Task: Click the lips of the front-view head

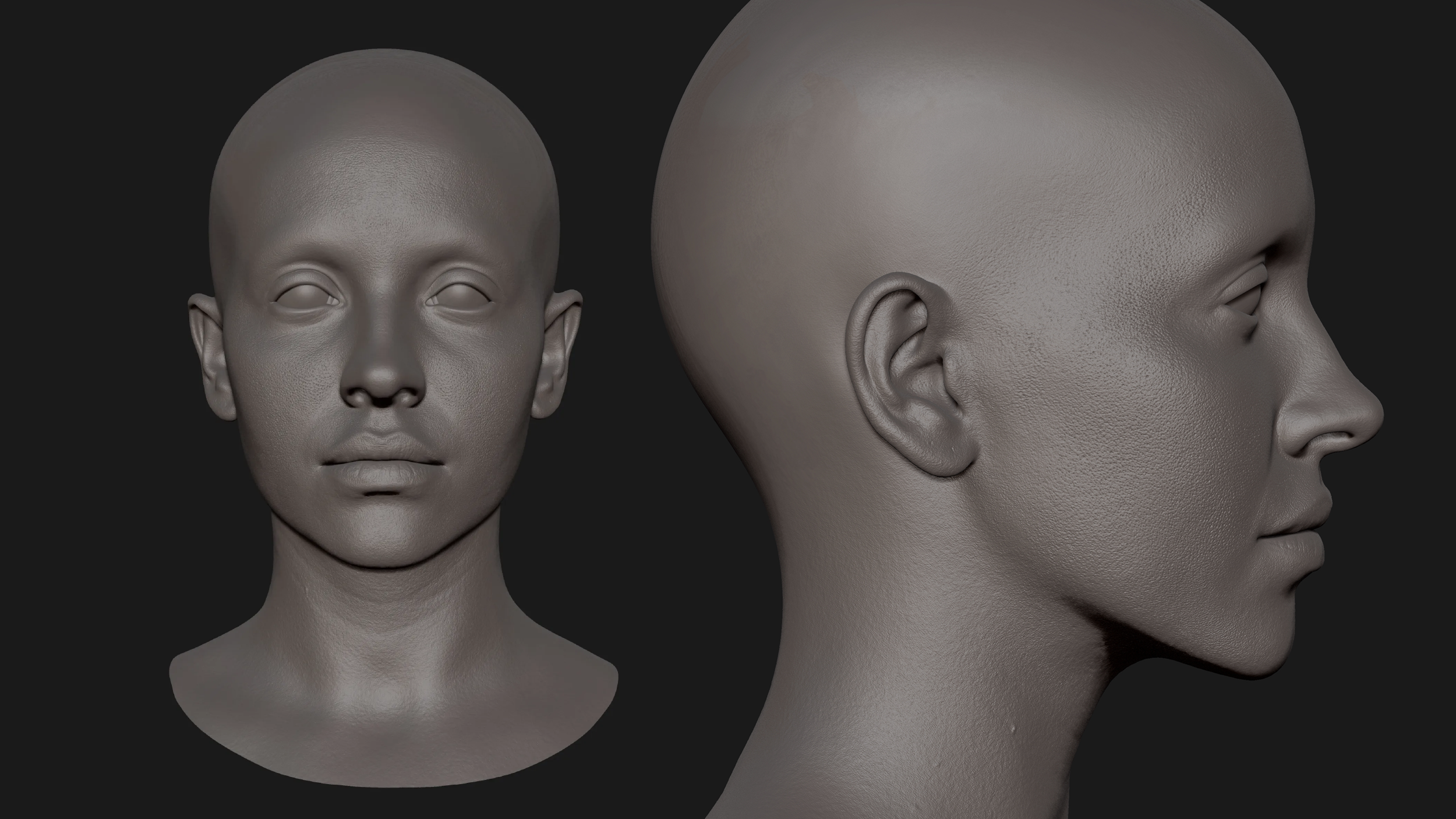Action: pos(381,464)
